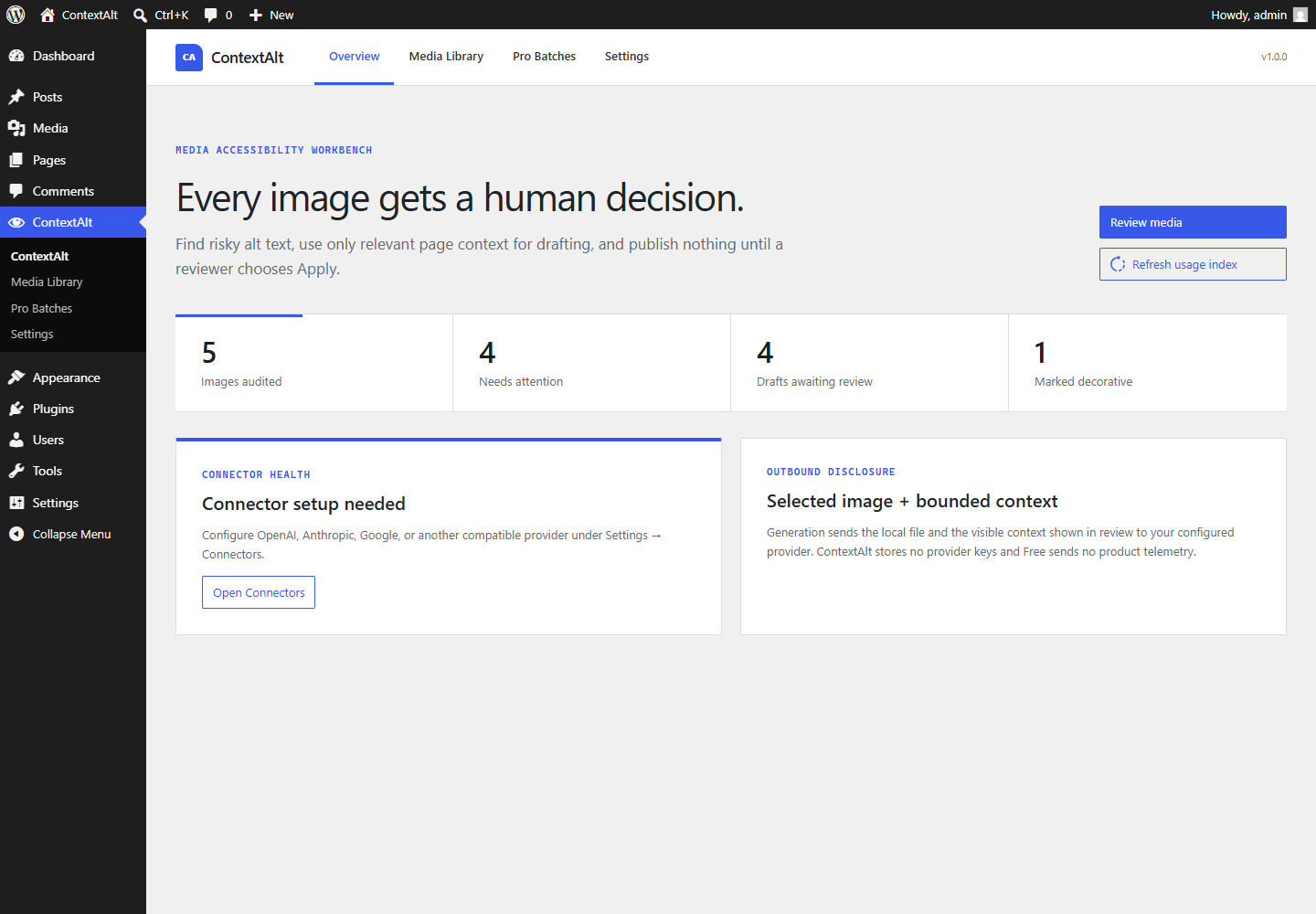1316x914 pixels.
Task: Click the ContextAlt CA logo badge
Action: click(189, 57)
